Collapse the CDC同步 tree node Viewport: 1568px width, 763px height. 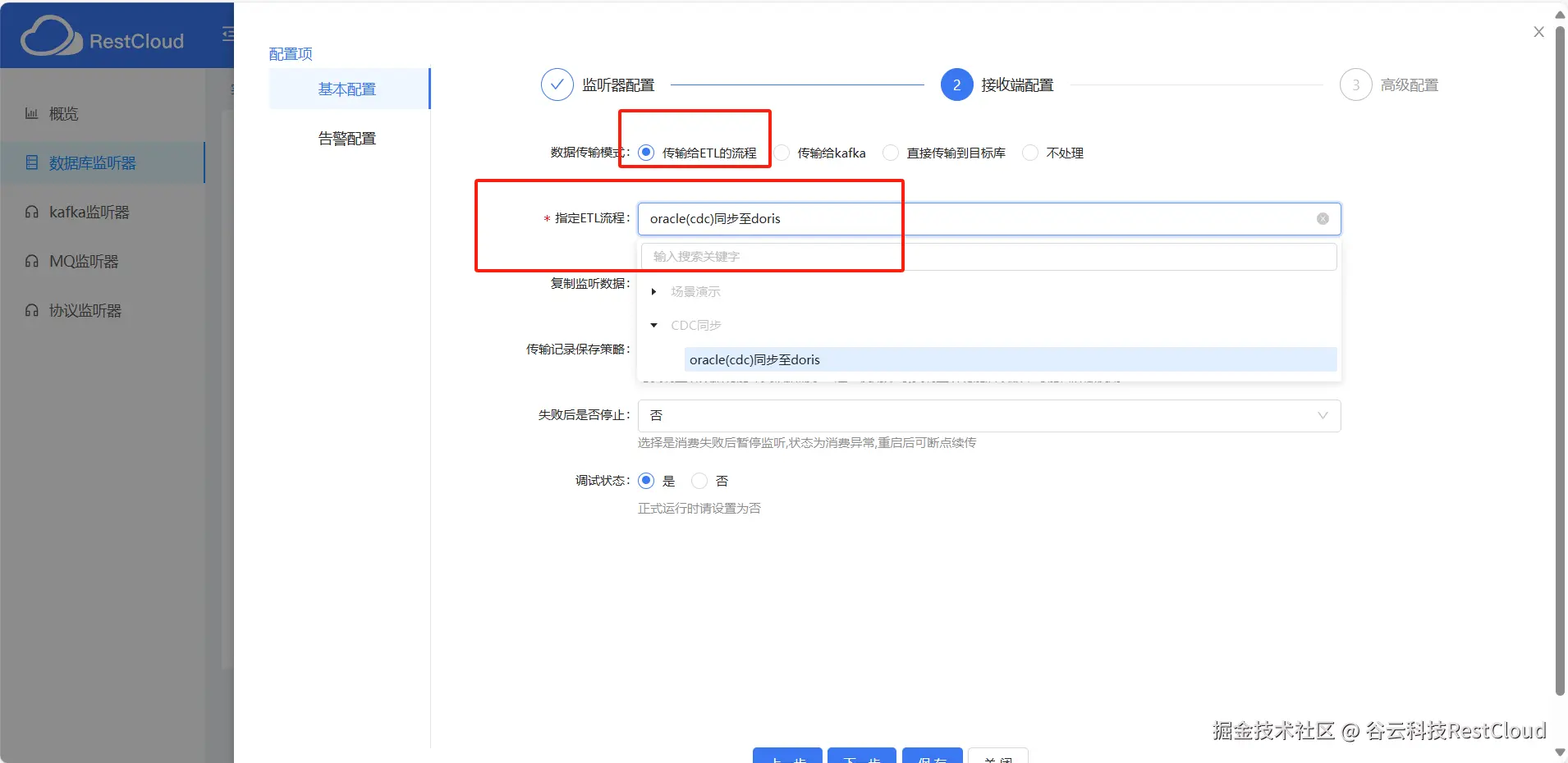(x=653, y=325)
